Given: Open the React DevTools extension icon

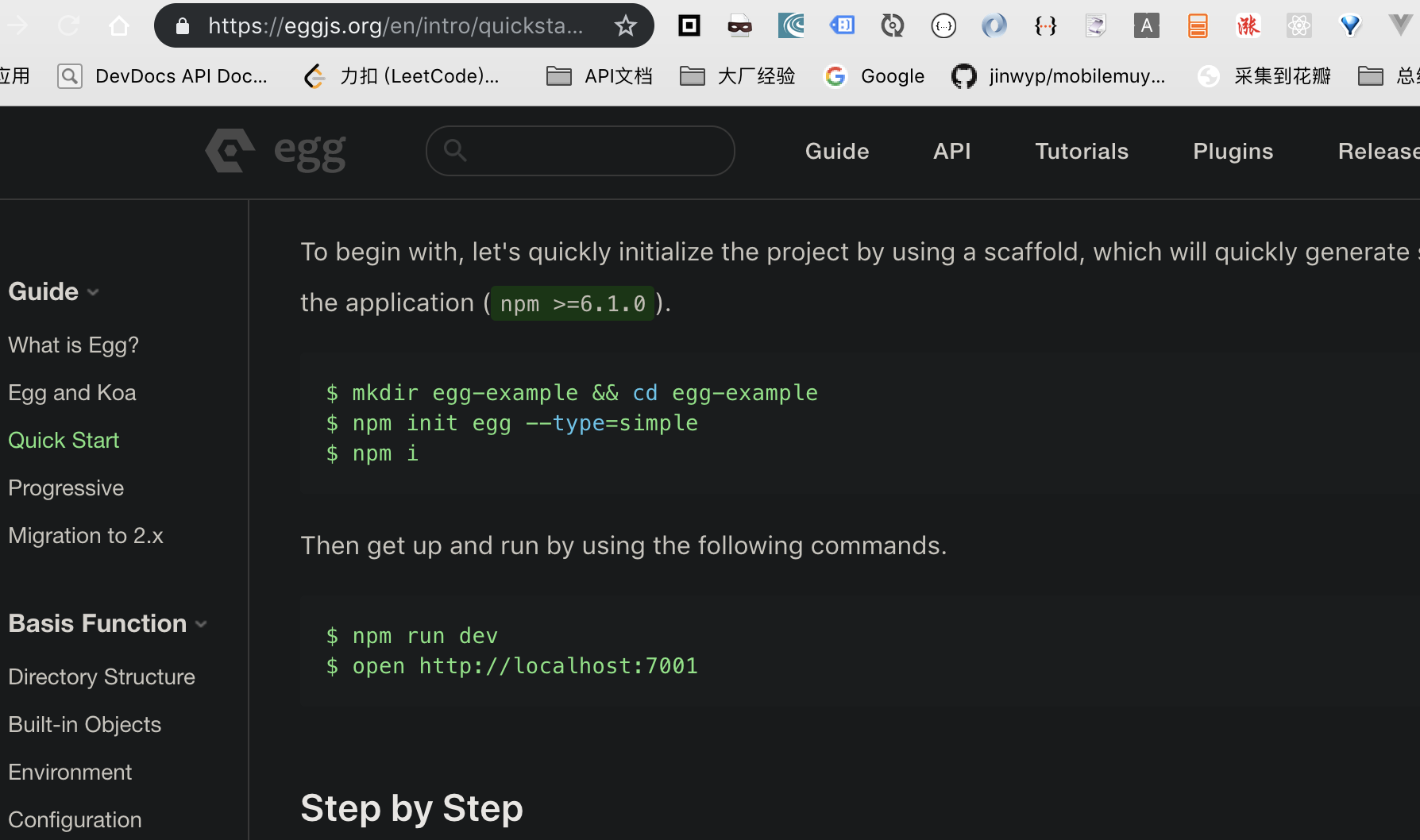Looking at the screenshot, I should [1299, 26].
